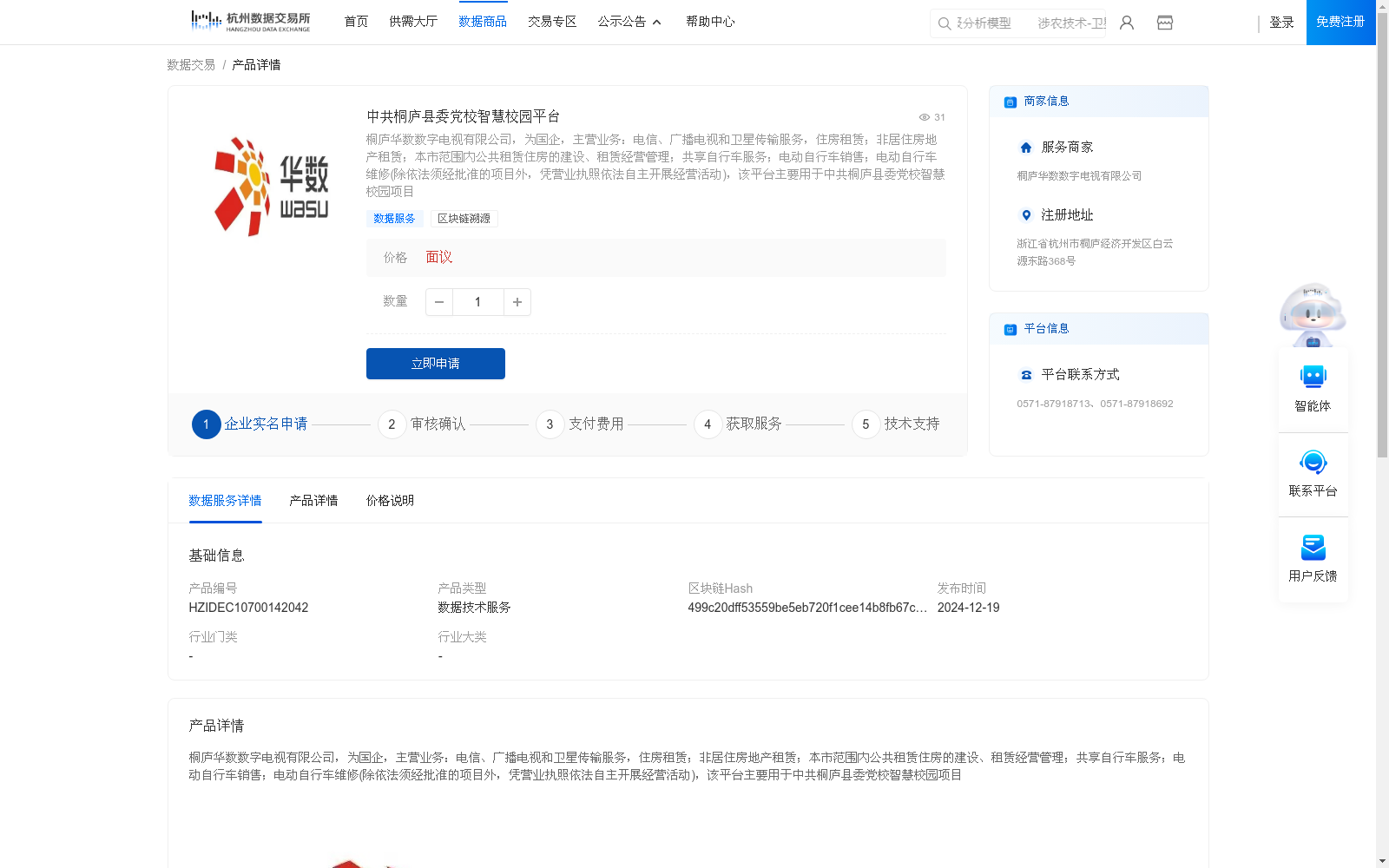Image resolution: width=1389 pixels, height=868 pixels.
Task: Click step 5 技术支持
Action: tap(896, 424)
